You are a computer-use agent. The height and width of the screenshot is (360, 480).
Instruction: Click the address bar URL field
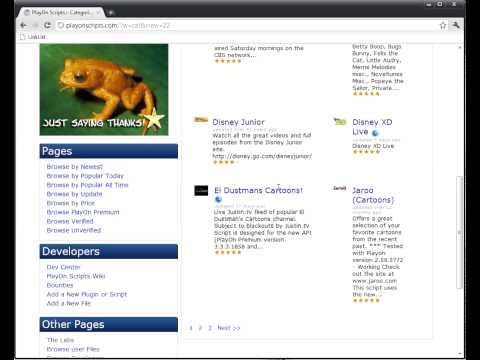pos(247,25)
